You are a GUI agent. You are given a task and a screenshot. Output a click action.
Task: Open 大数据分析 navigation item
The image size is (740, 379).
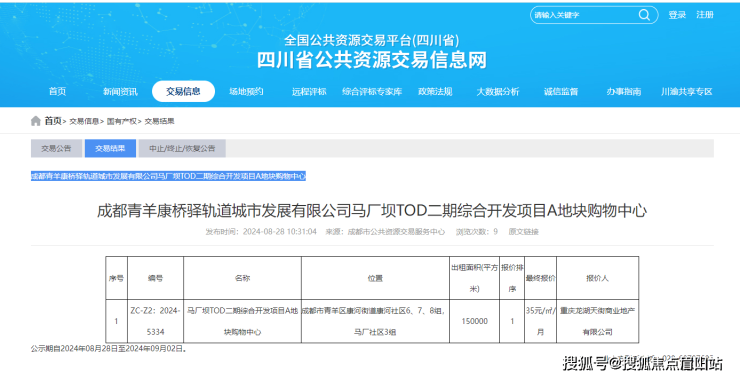[x=497, y=92]
